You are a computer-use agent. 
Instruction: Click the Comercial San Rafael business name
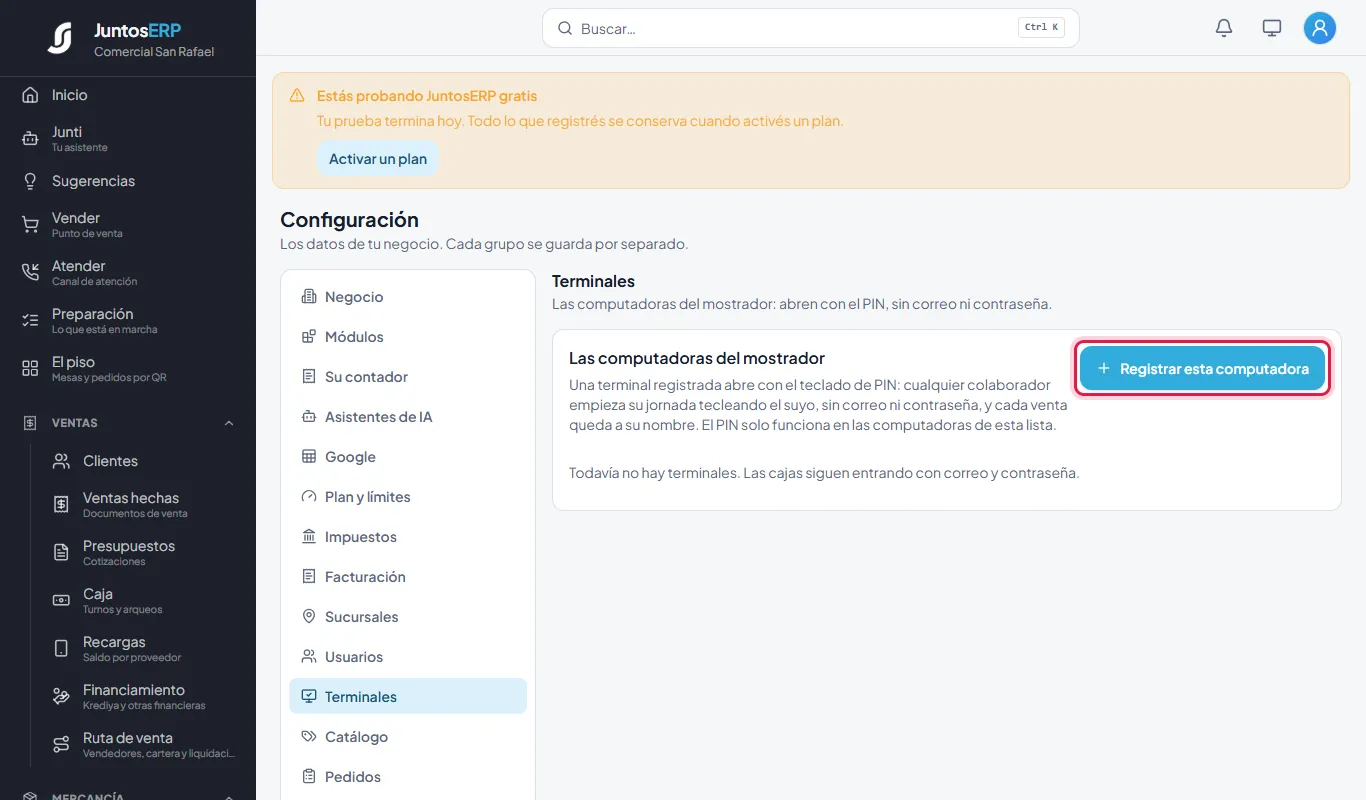tap(154, 52)
